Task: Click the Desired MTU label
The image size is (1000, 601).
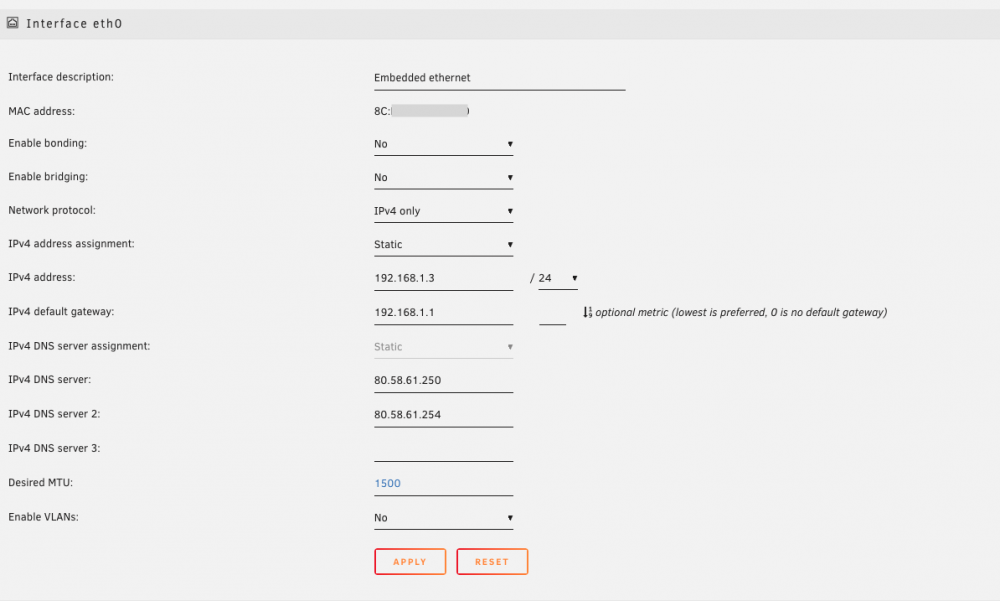Action: (40, 483)
